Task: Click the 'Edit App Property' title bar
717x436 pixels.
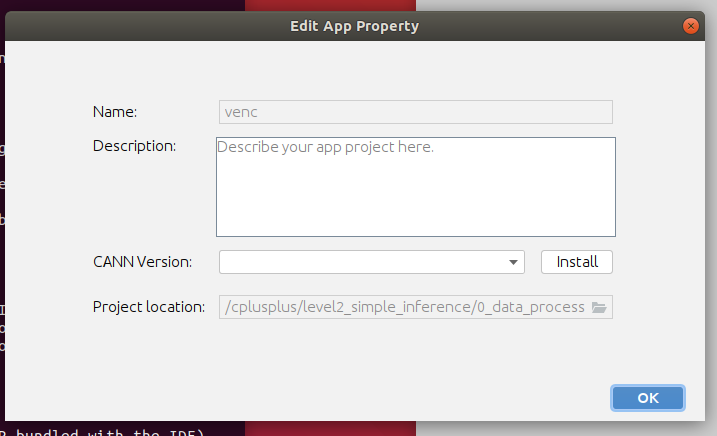Action: pyautogui.click(x=355, y=26)
